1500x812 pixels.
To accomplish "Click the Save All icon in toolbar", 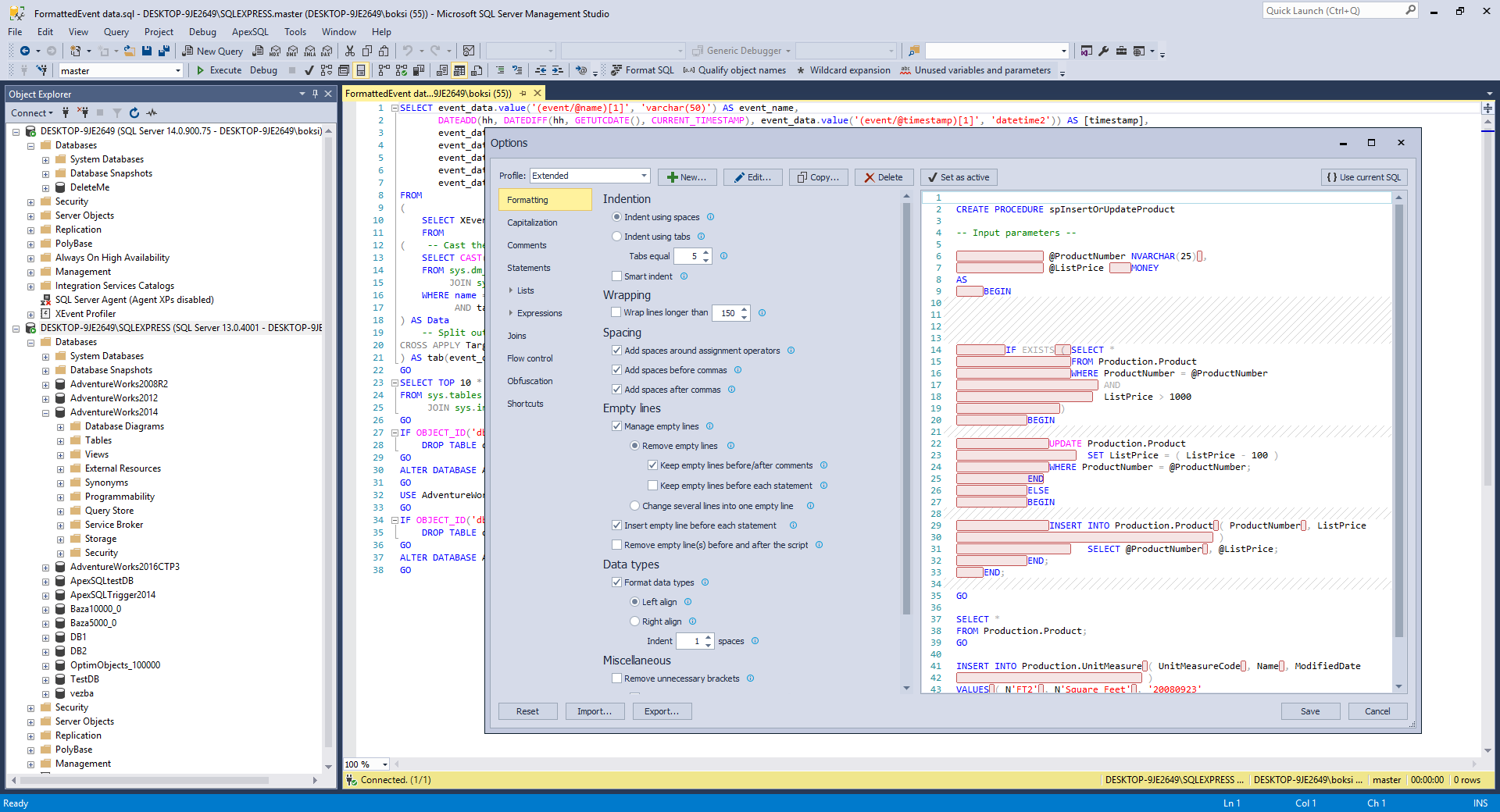I will 164,51.
